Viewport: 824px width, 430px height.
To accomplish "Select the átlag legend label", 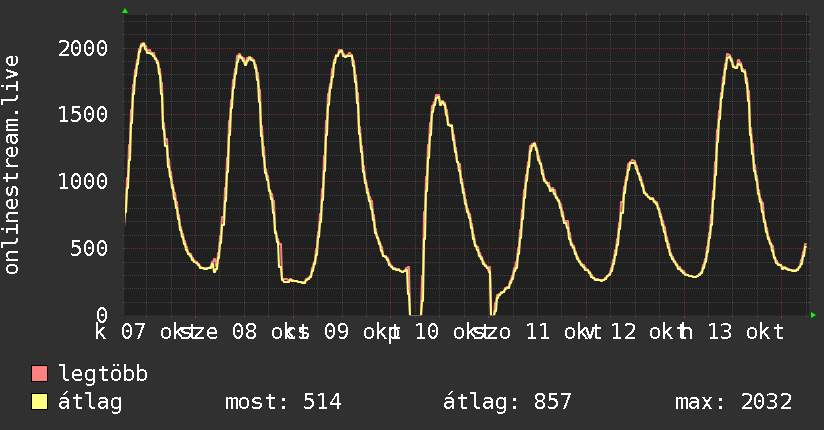I will [91, 402].
